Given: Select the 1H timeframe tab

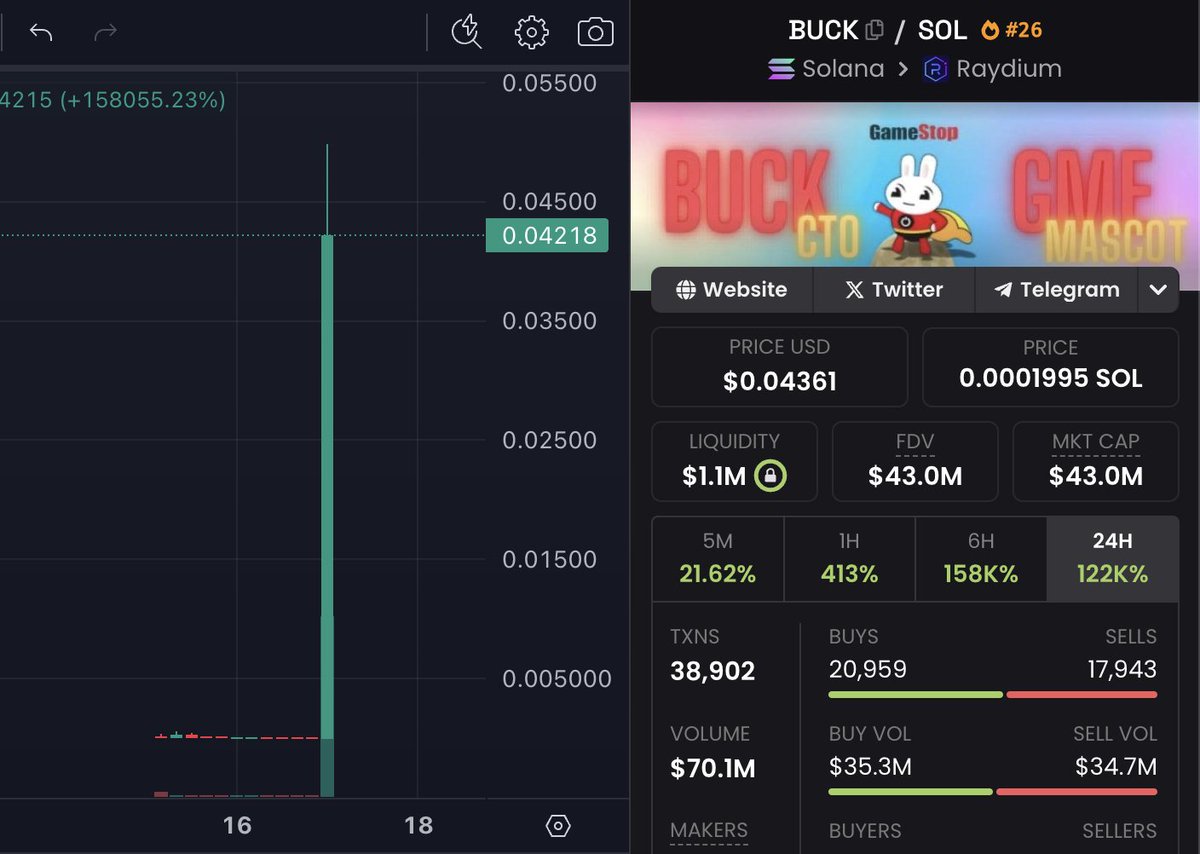Looking at the screenshot, I should (849, 558).
